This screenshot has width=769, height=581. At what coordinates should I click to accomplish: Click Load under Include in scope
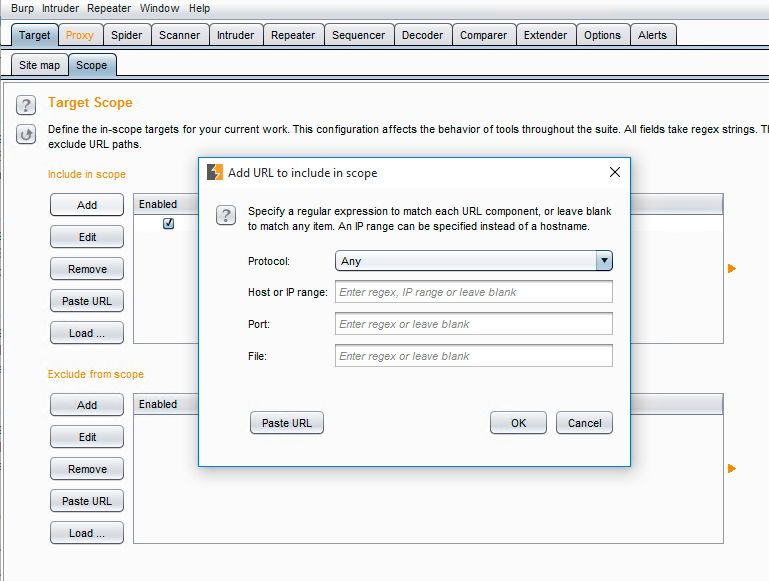[87, 333]
